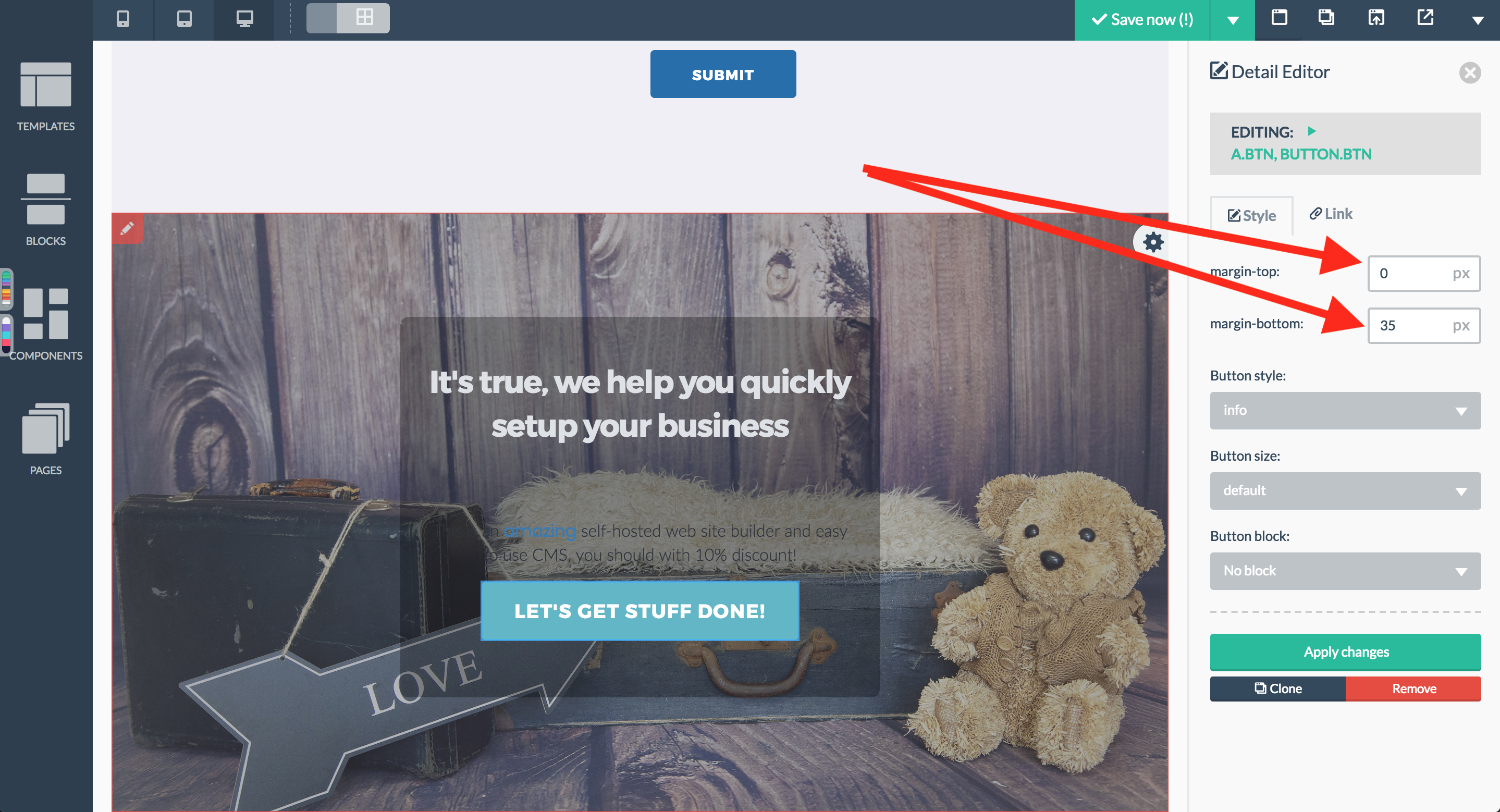
Task: Switch to tablet preview
Action: [x=184, y=19]
